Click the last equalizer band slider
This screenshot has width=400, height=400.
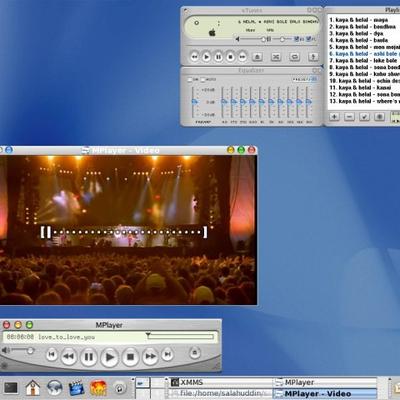tap(309, 102)
